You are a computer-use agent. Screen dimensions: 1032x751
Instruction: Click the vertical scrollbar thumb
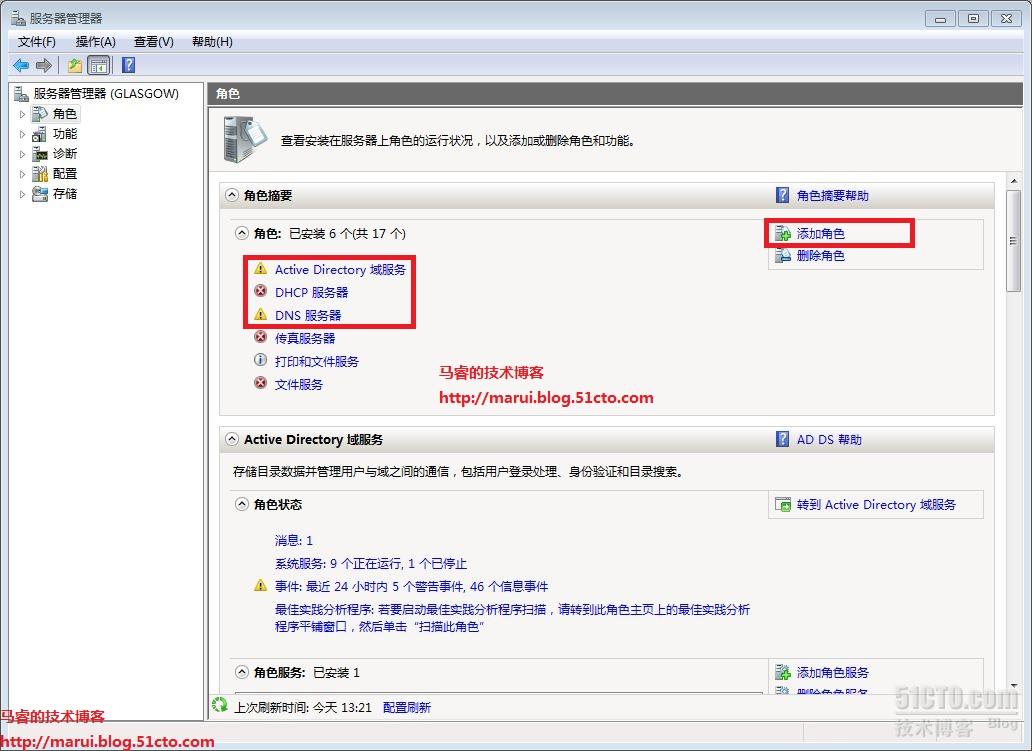coord(1014,241)
